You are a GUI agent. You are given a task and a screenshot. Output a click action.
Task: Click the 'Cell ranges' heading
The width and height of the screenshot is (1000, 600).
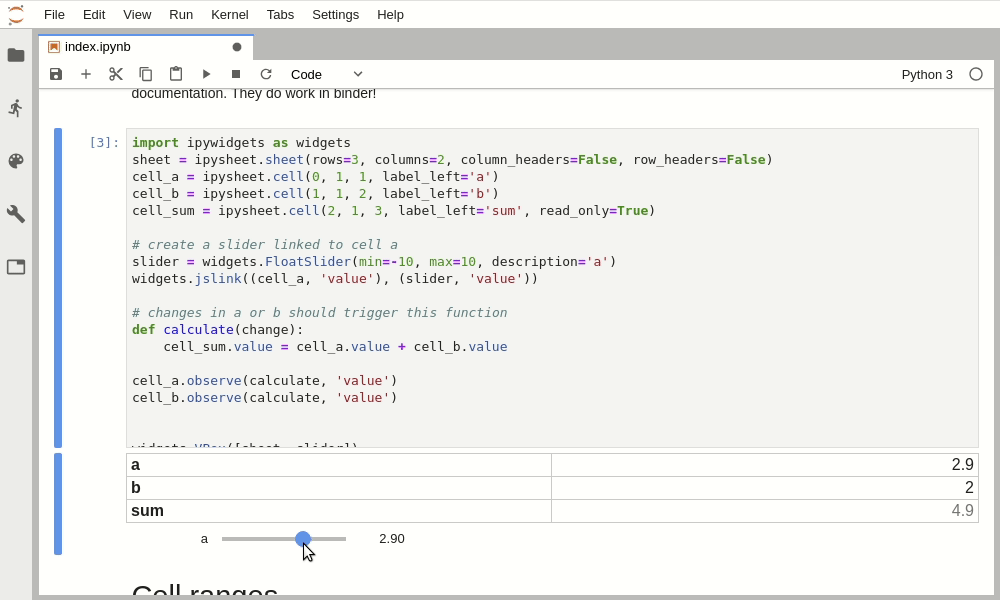205,590
